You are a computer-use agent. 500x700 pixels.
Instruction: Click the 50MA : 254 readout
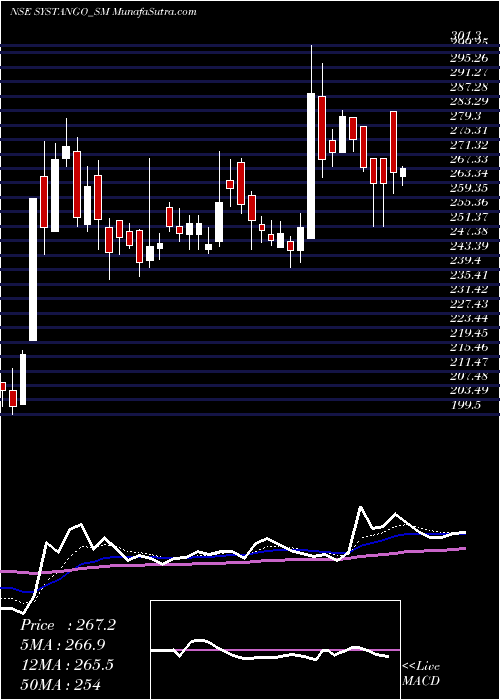pos(60,684)
